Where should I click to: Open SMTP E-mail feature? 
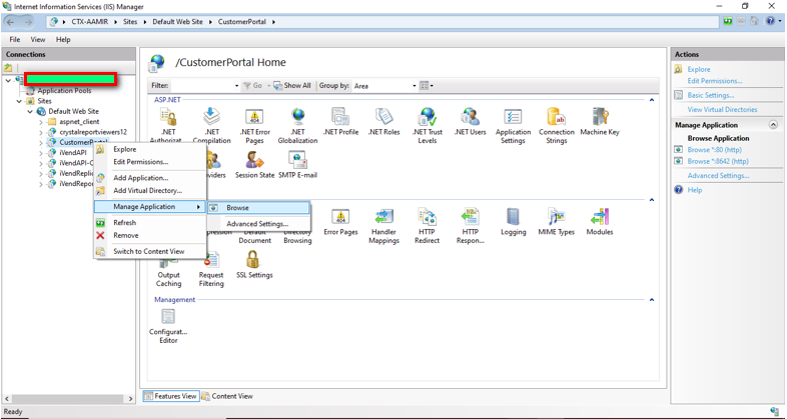click(x=298, y=165)
